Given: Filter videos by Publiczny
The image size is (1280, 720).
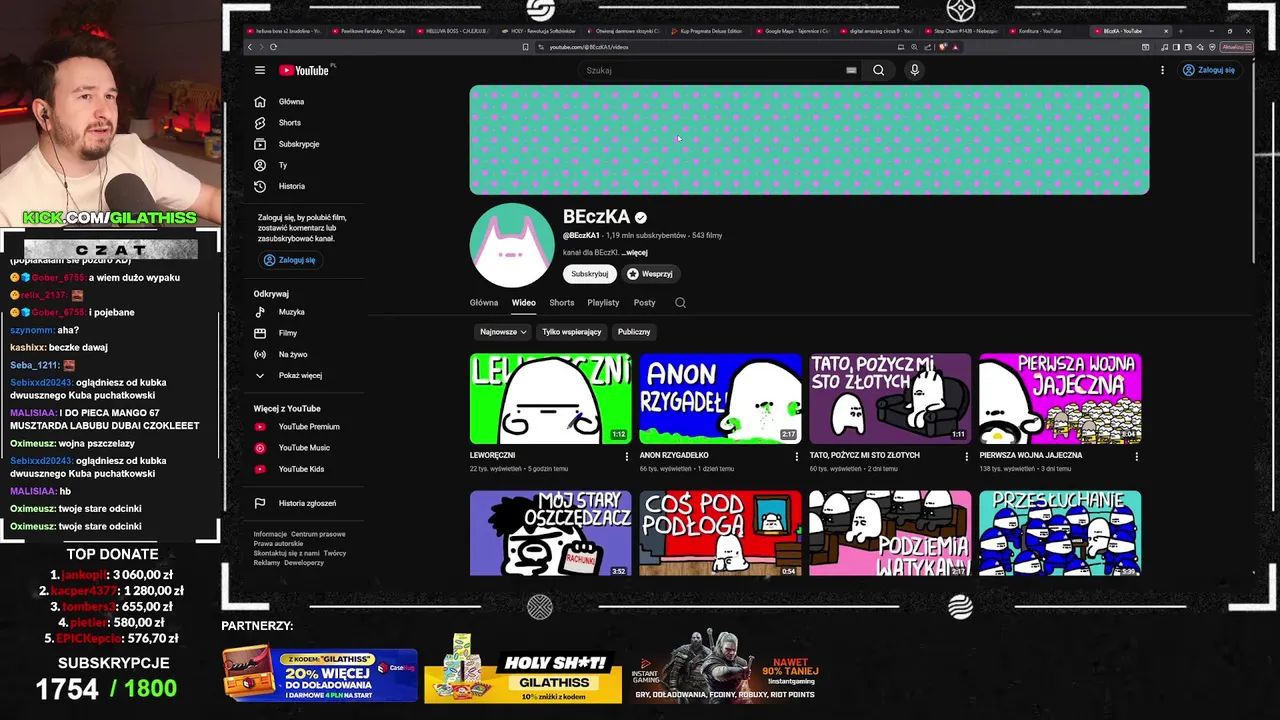Looking at the screenshot, I should 634,332.
